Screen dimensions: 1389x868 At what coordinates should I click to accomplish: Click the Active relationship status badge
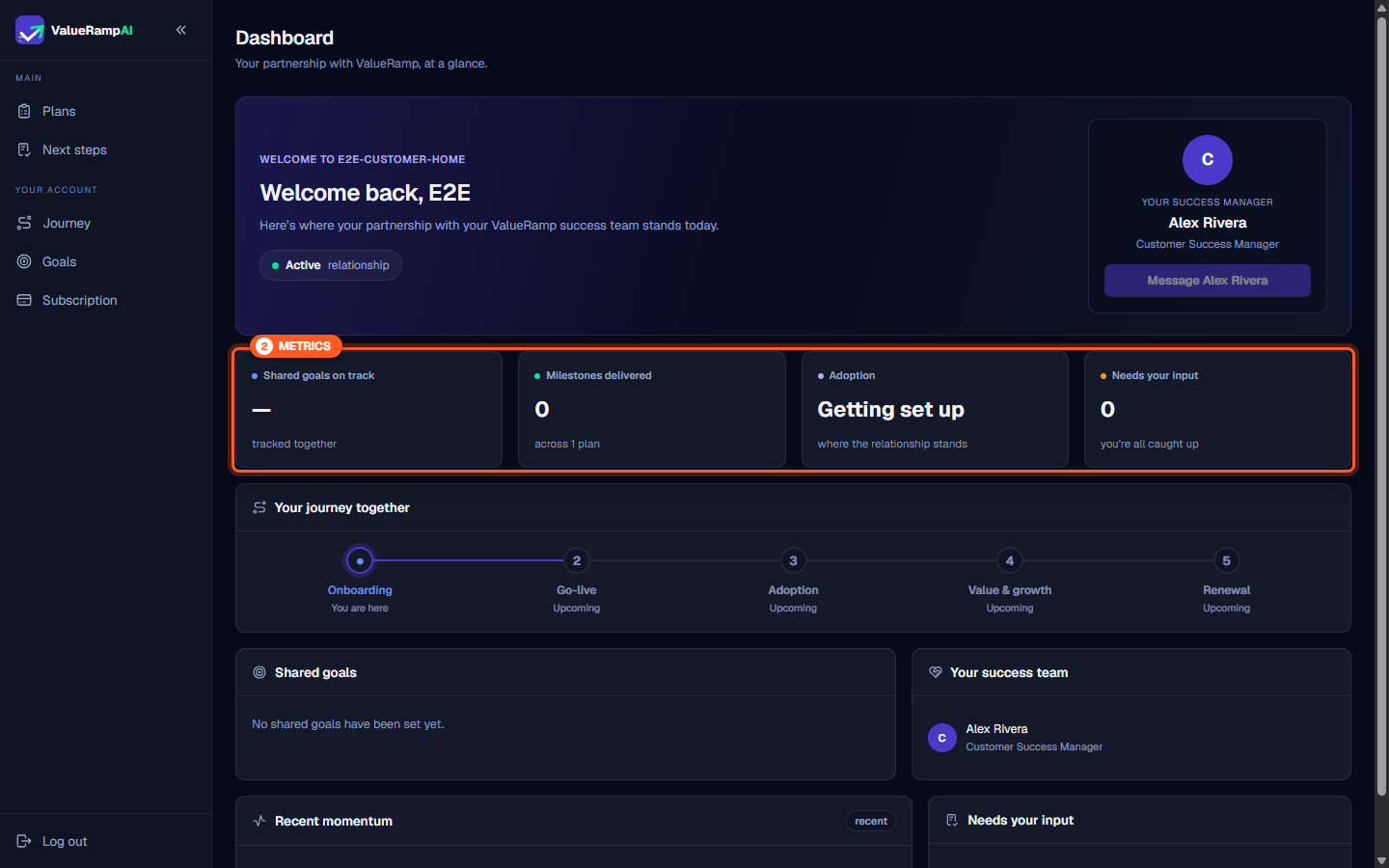pos(331,265)
